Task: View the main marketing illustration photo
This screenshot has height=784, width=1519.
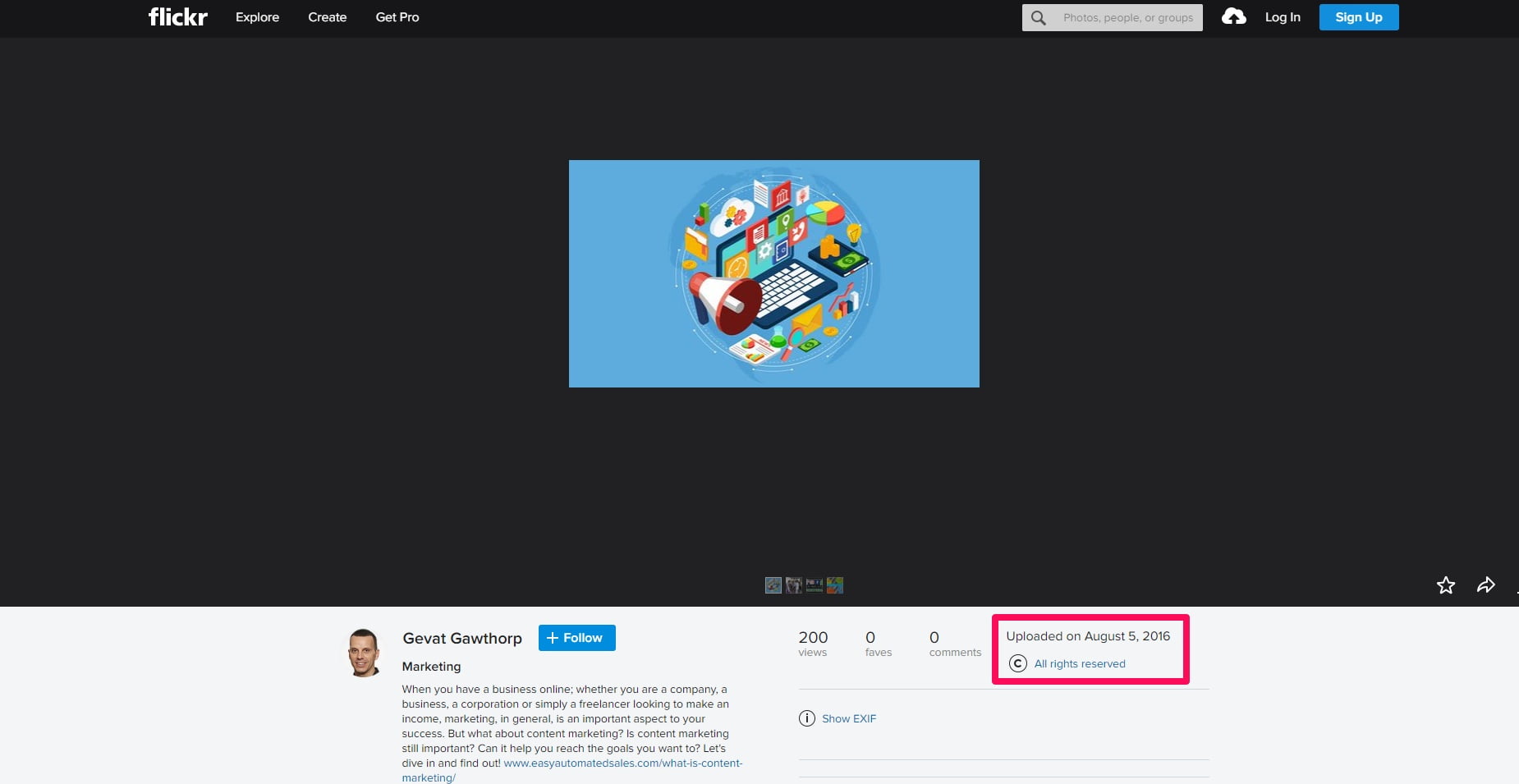Action: coord(774,273)
